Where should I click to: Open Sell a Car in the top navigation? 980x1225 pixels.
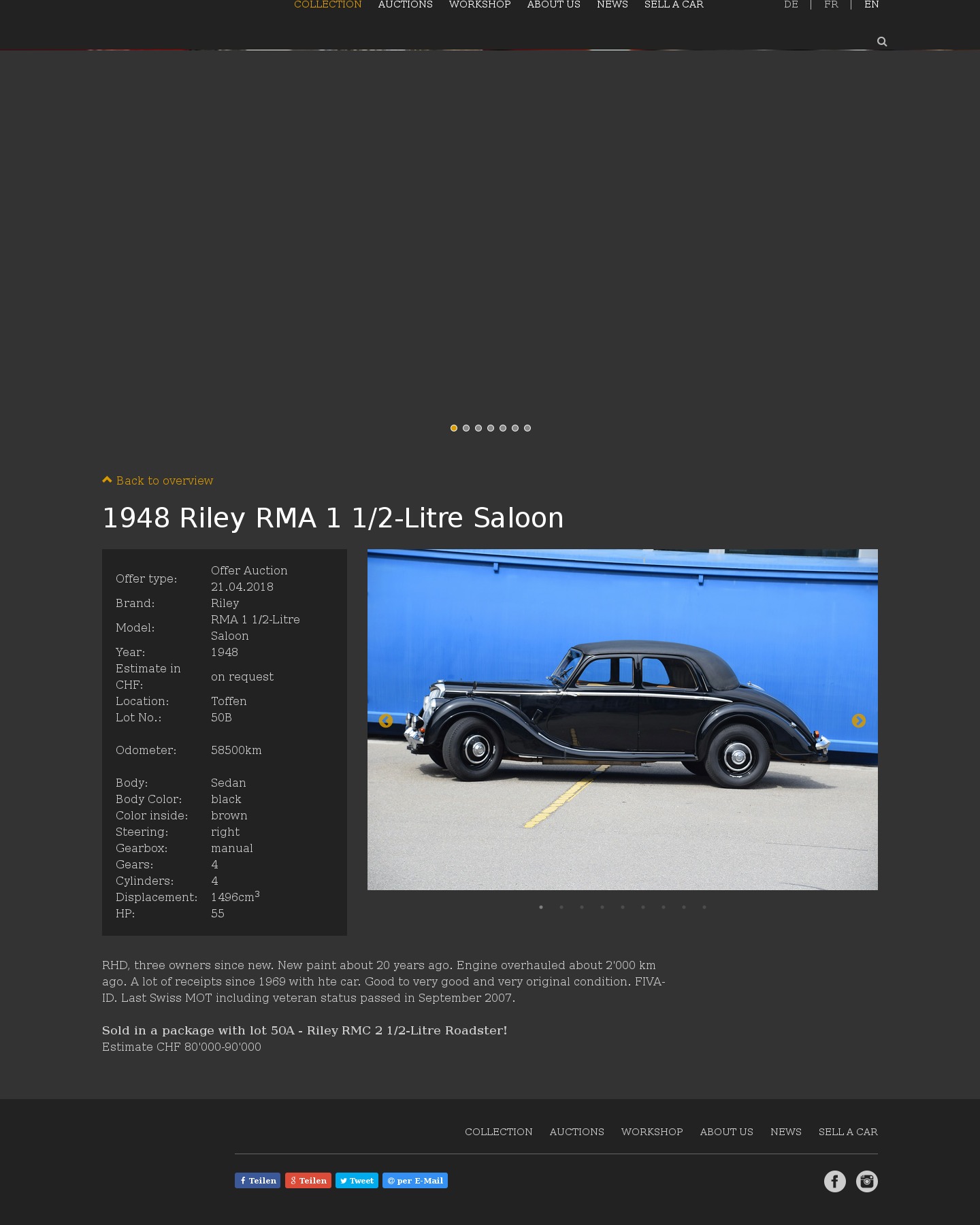674,5
